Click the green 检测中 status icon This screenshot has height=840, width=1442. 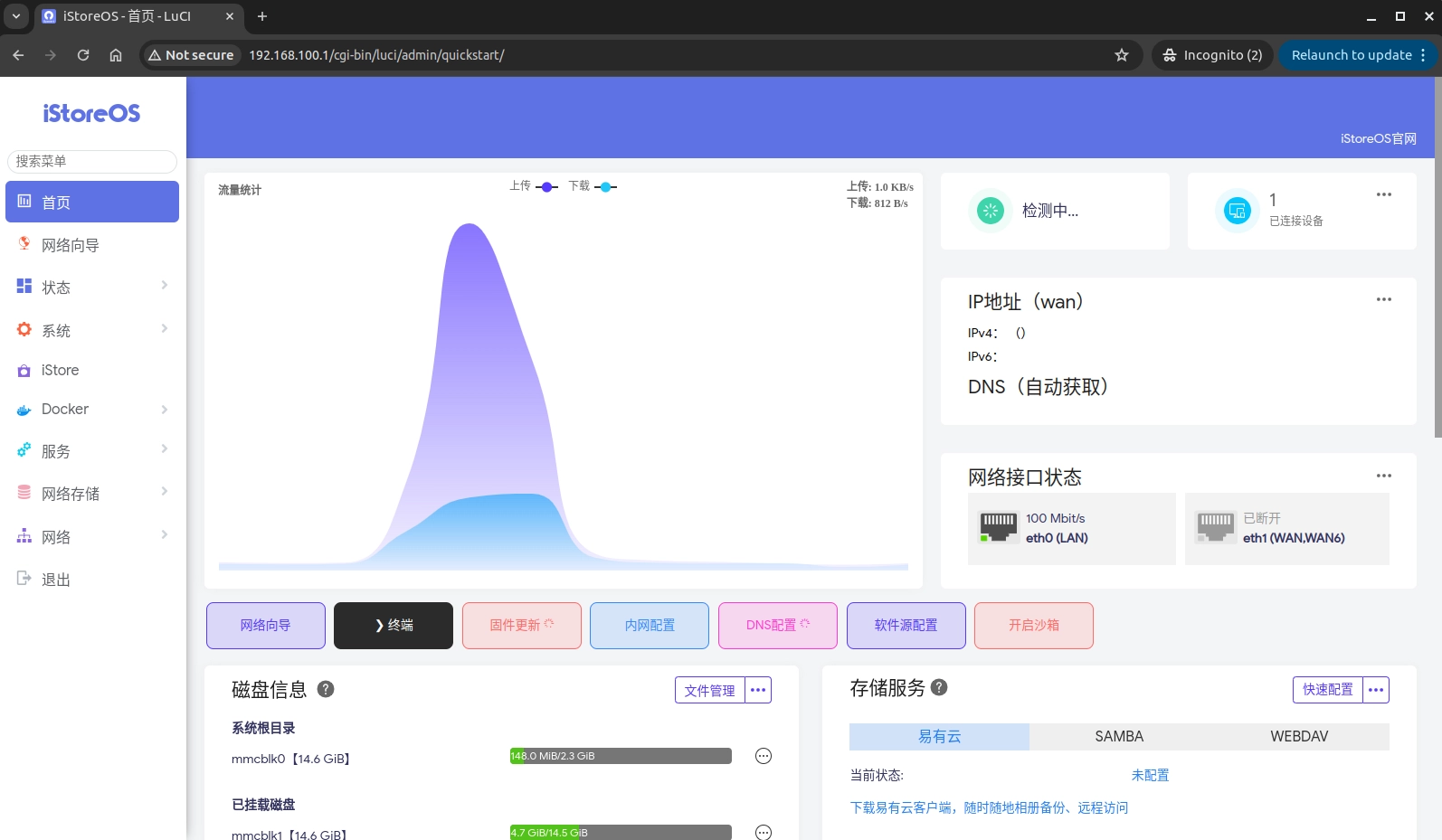point(991,211)
